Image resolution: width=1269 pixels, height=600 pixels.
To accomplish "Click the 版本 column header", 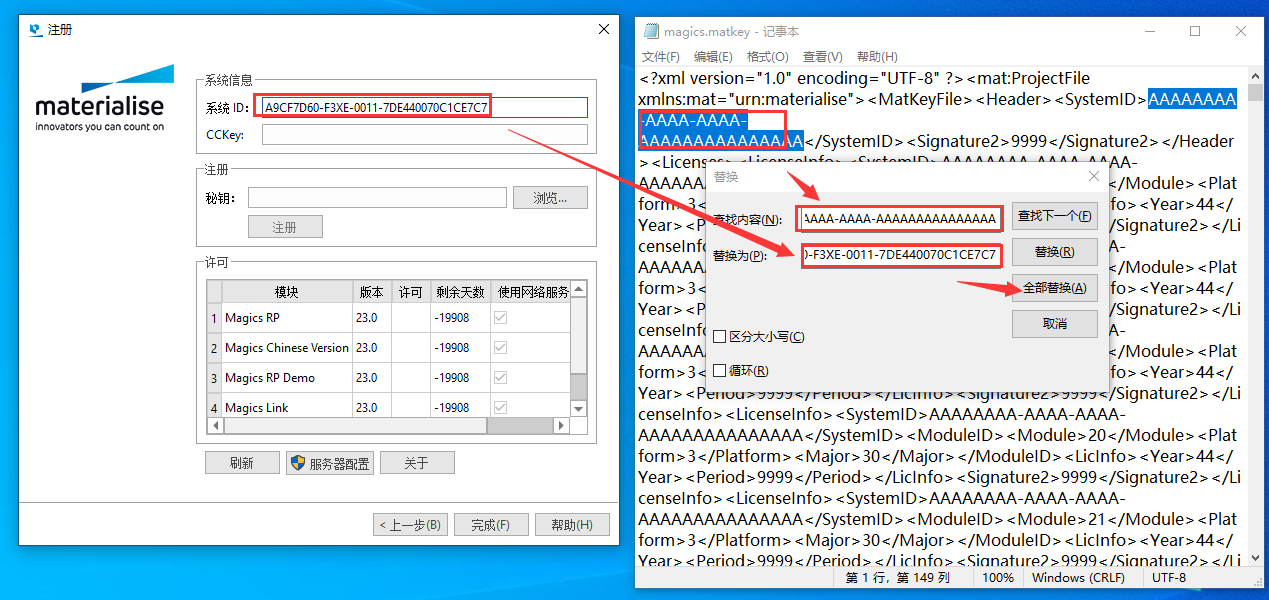I will (x=371, y=292).
